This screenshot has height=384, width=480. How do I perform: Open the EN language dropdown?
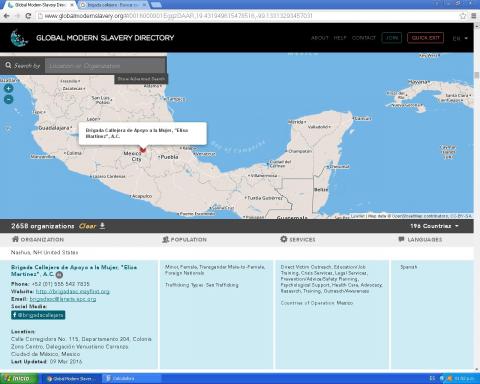coord(460,38)
